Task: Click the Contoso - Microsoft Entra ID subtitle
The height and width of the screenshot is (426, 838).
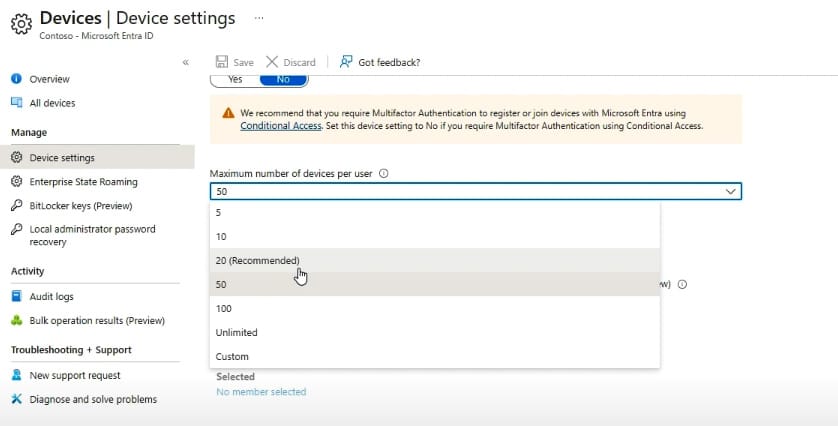Action: pyautogui.click(x=96, y=36)
